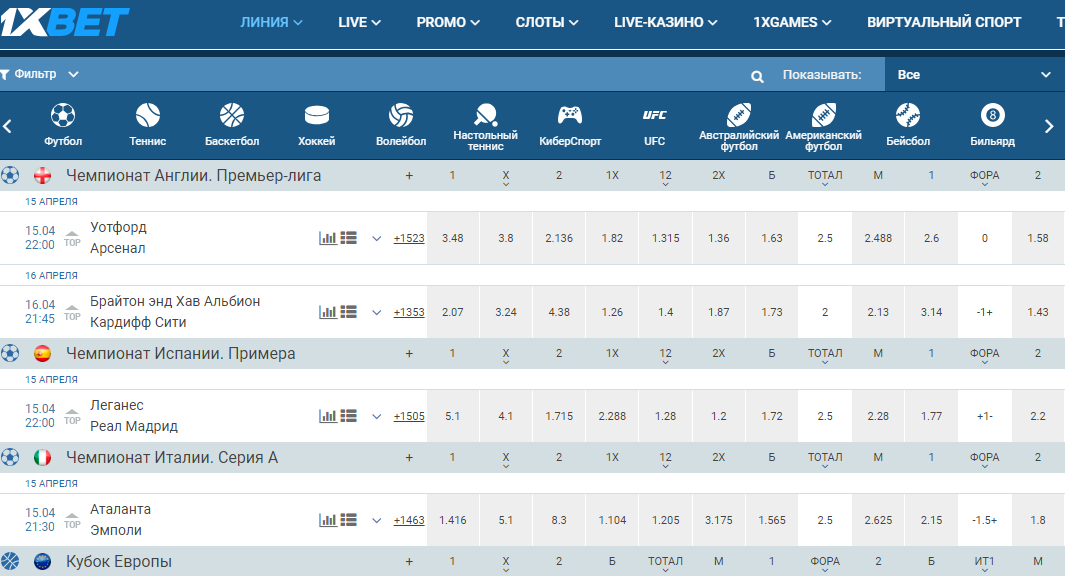
Task: Expand the Фильтр dropdown
Action: coord(39,74)
